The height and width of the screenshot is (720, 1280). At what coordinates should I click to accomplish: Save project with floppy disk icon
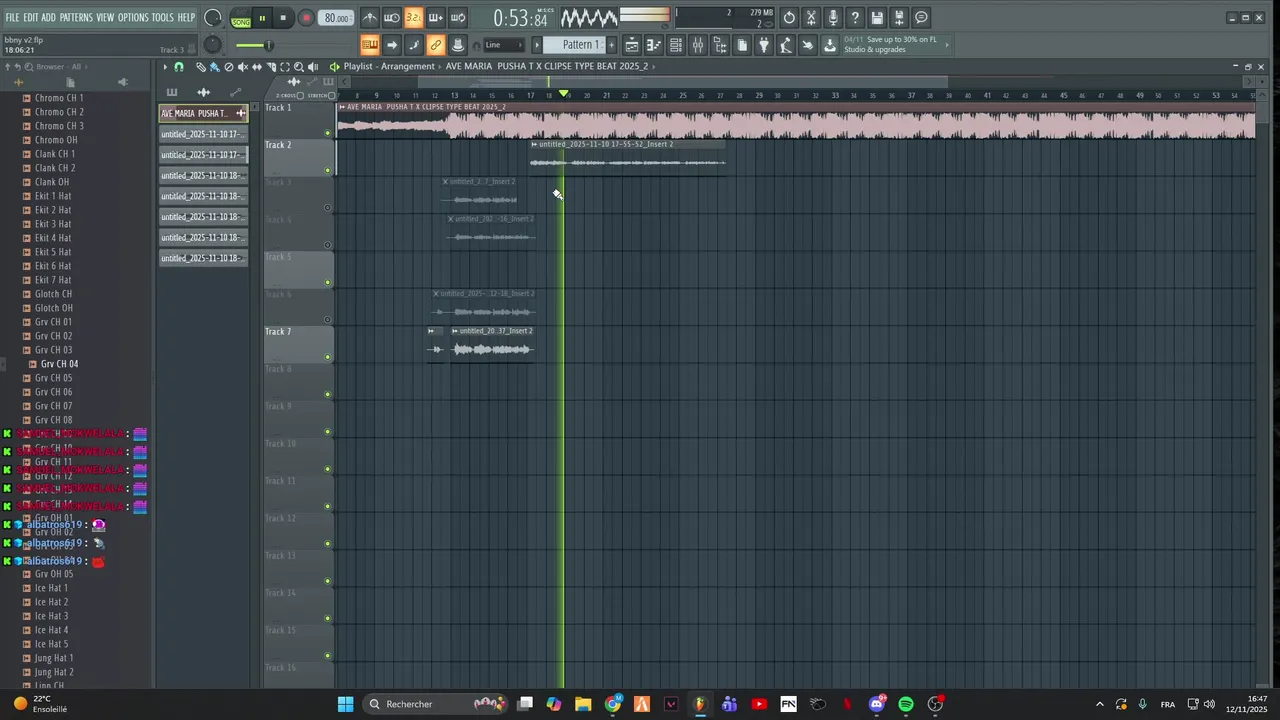point(877,17)
